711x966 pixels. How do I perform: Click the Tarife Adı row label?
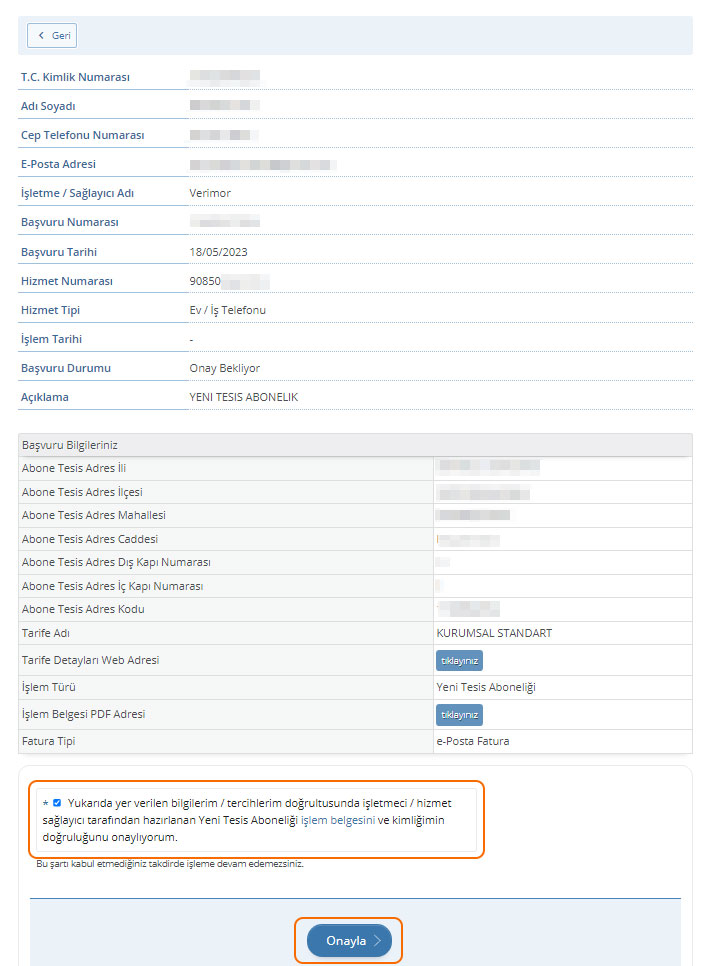(46, 633)
